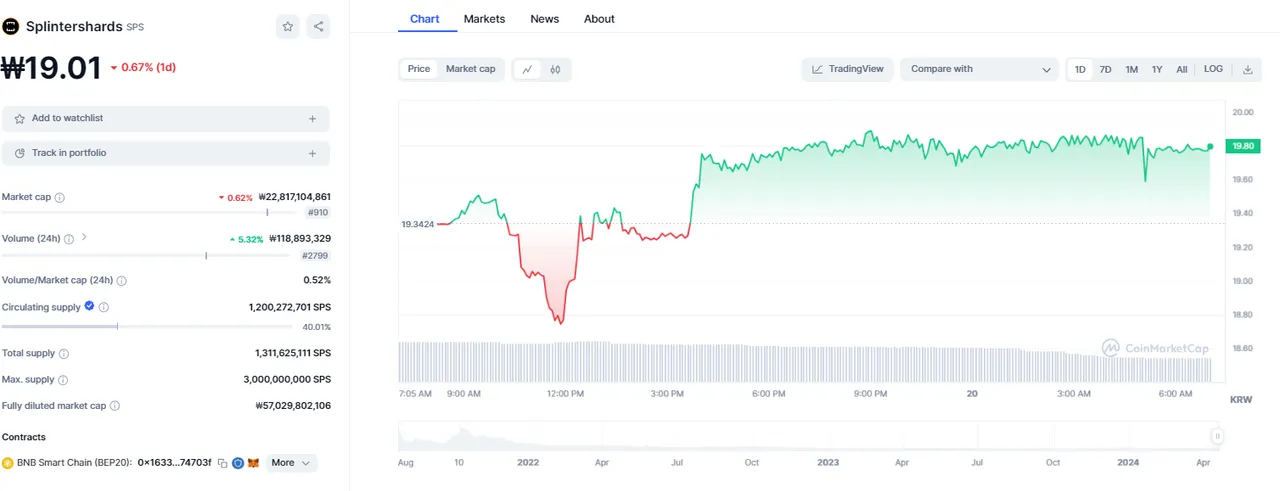Click the range selector pause handle
The width and height of the screenshot is (1280, 491).
(x=1218, y=436)
